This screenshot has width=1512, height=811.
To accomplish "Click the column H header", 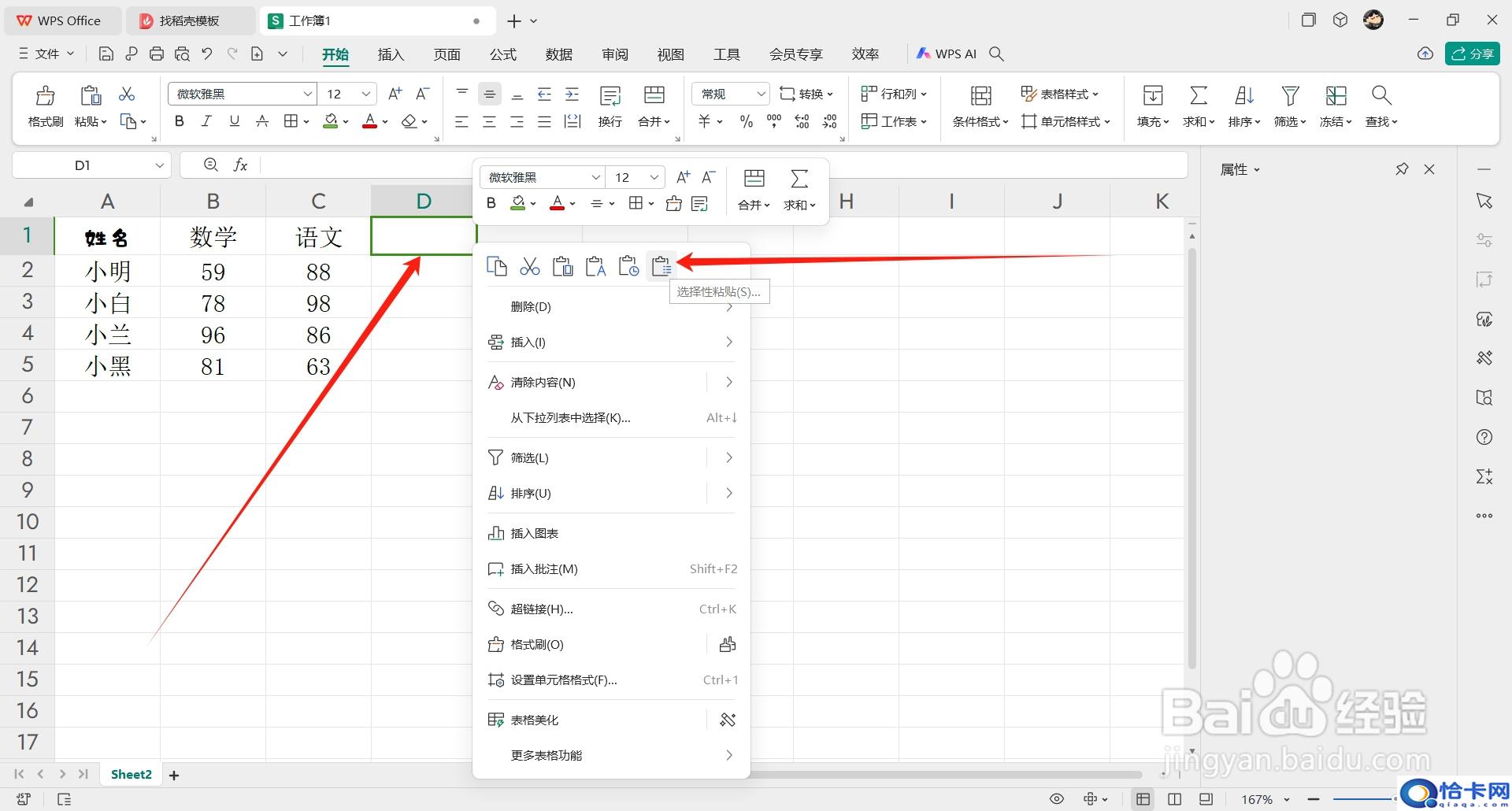I will [847, 202].
